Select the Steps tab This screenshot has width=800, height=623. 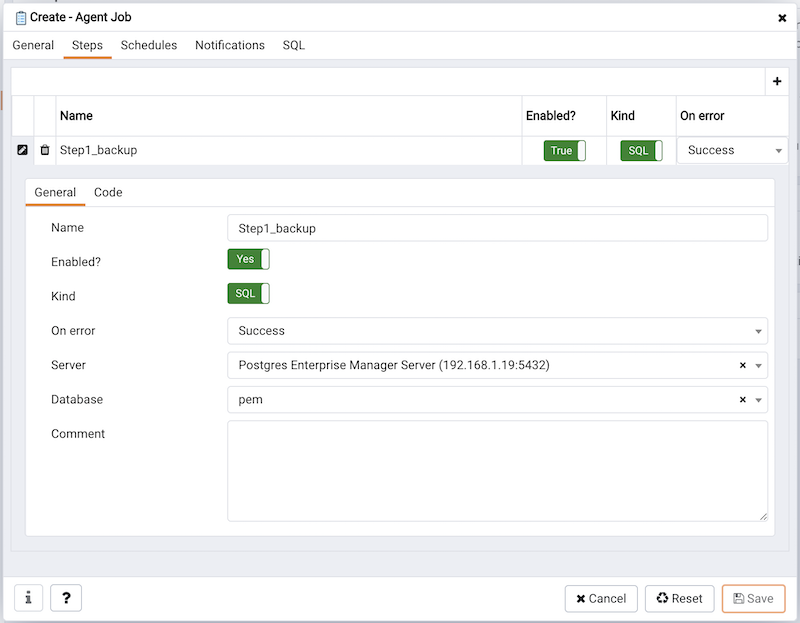[87, 45]
